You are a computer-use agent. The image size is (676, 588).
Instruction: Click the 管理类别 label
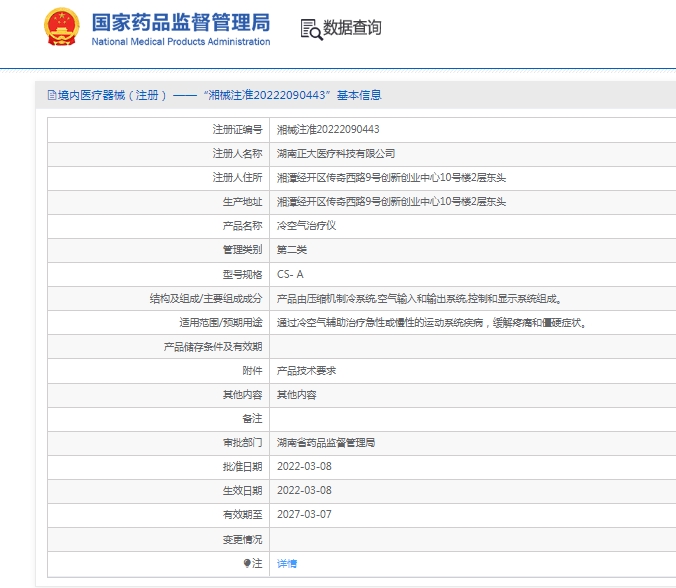[x=242, y=250]
